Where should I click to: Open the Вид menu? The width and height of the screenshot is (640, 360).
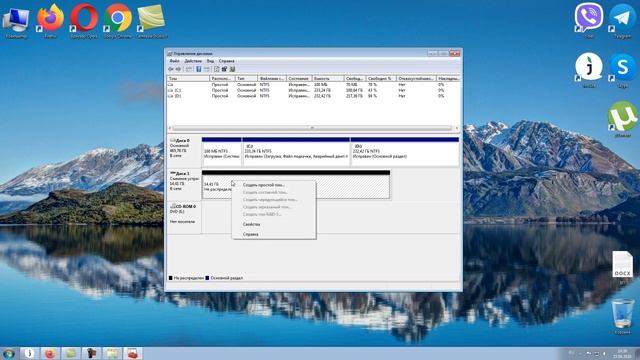pos(210,61)
